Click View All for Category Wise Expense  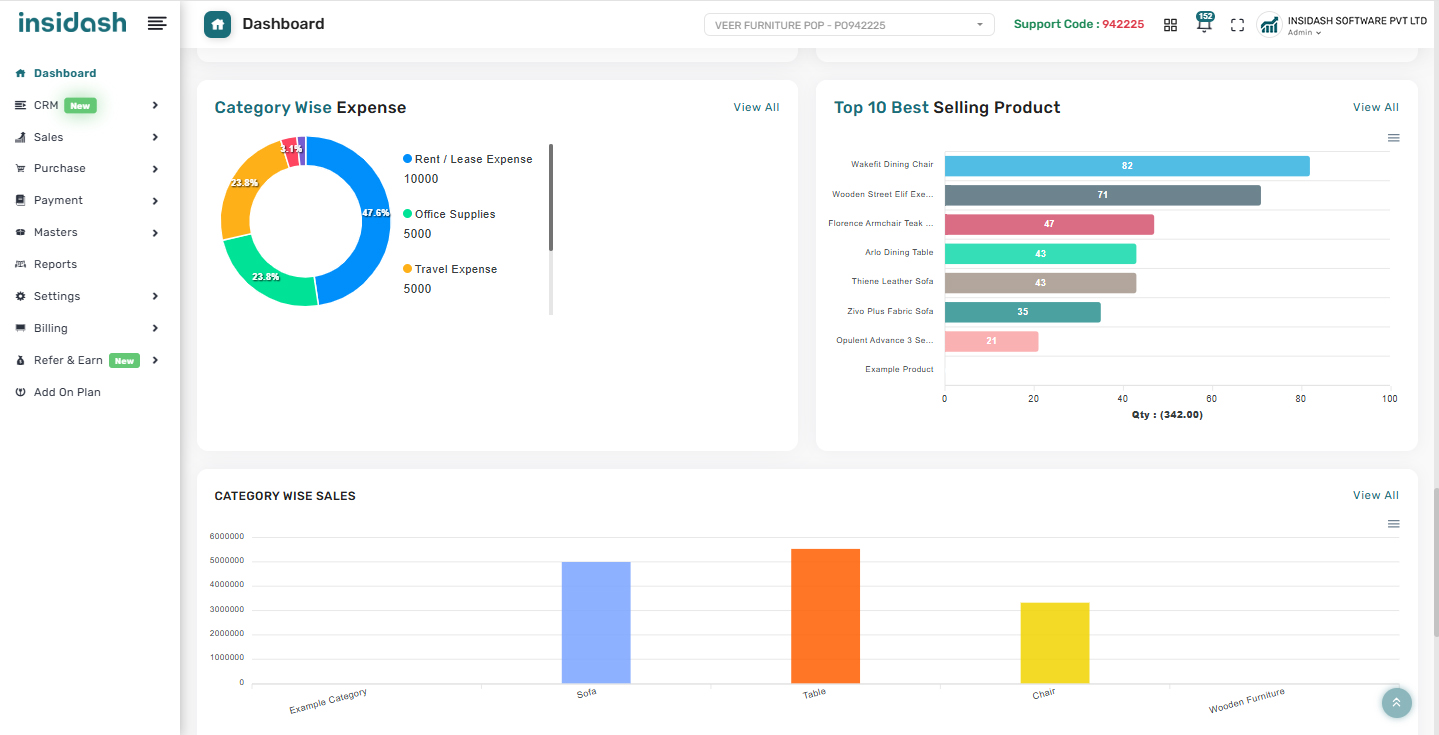(756, 107)
